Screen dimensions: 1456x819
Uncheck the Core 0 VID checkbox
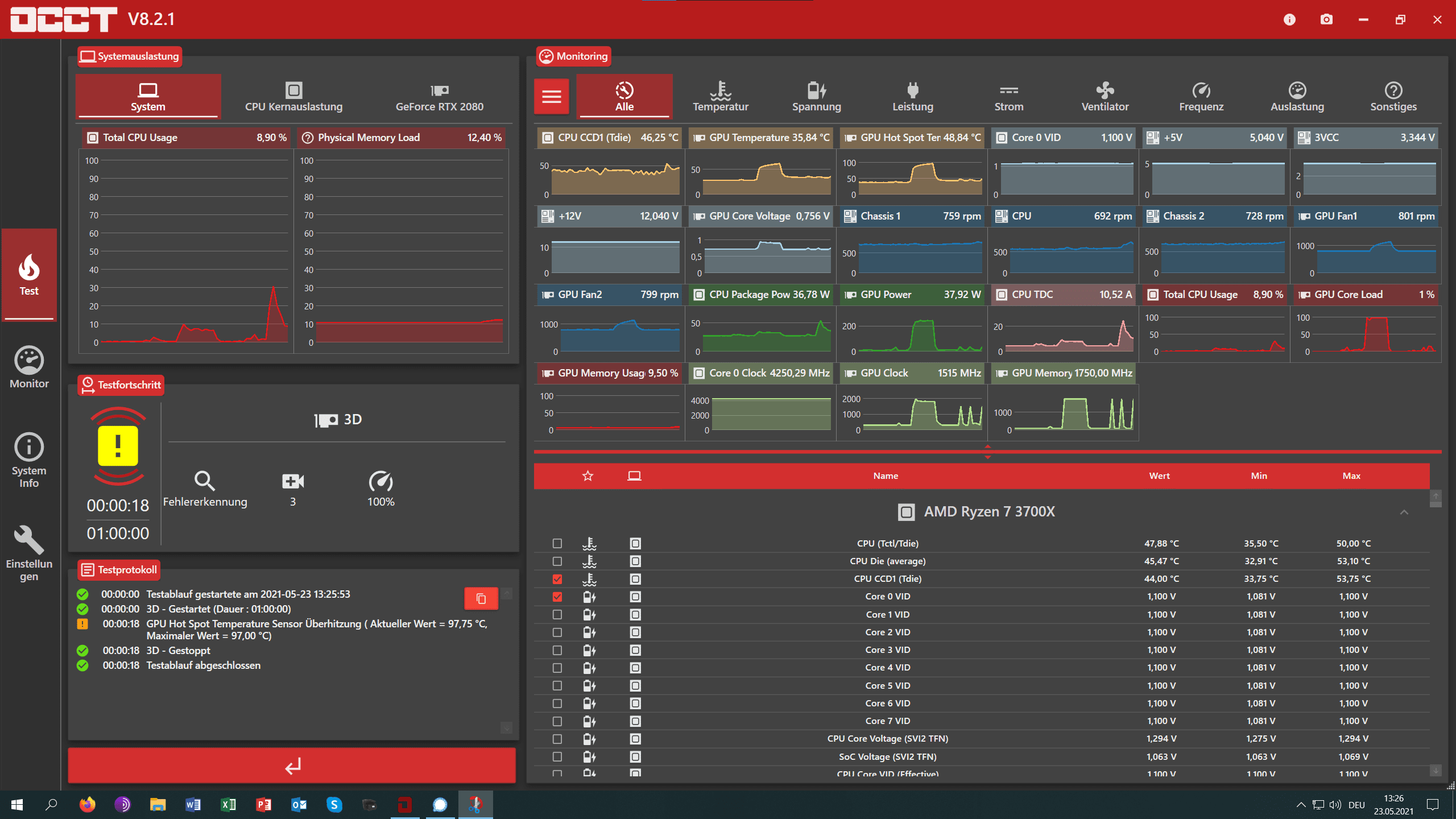click(557, 597)
